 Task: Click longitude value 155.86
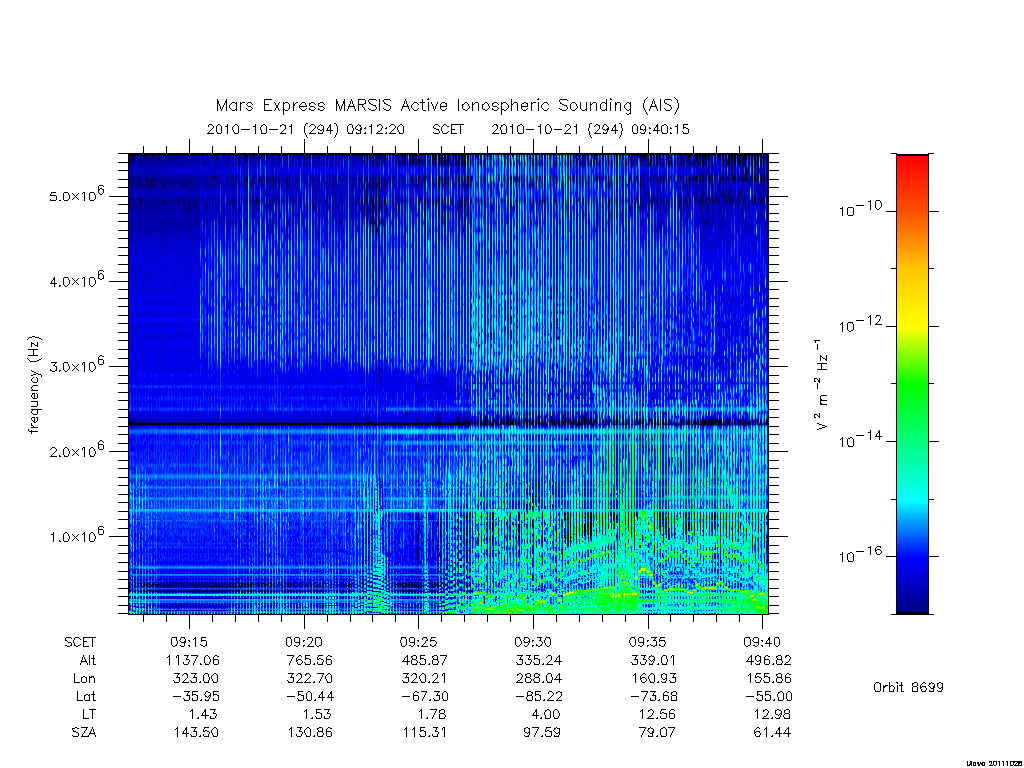(x=769, y=679)
